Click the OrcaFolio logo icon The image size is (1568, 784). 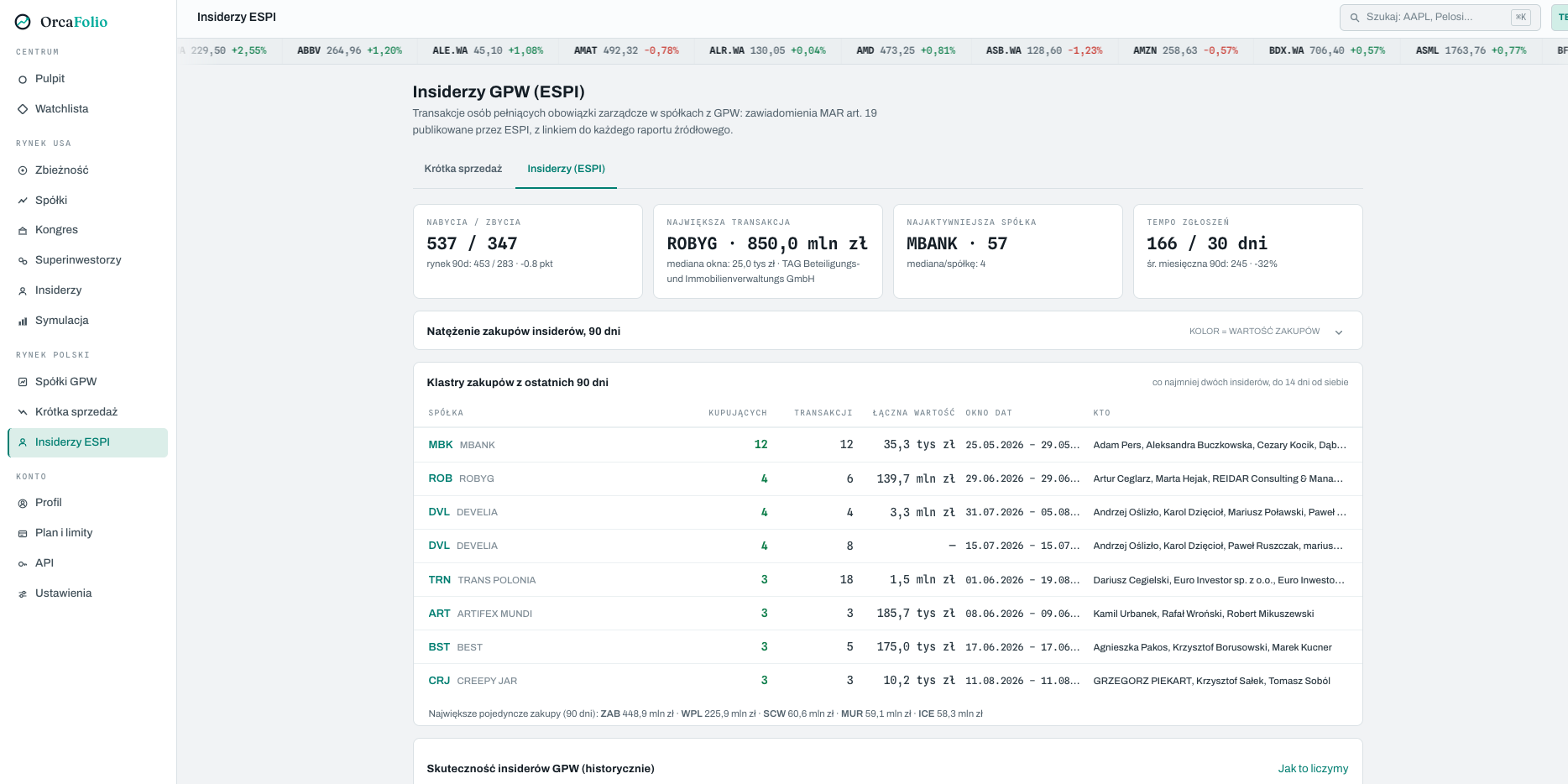click(x=23, y=22)
